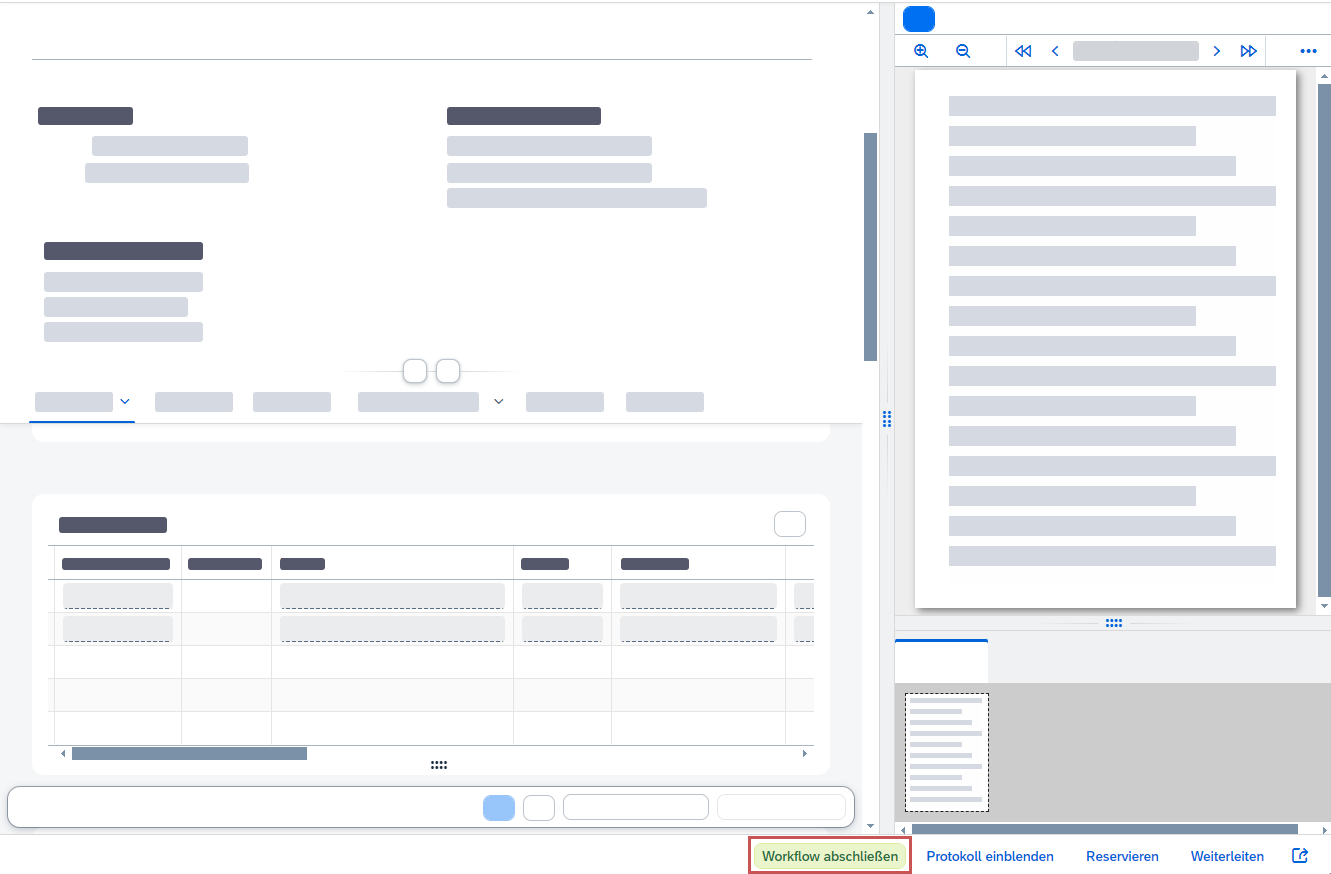Click the table settings button at top right

click(x=789, y=524)
